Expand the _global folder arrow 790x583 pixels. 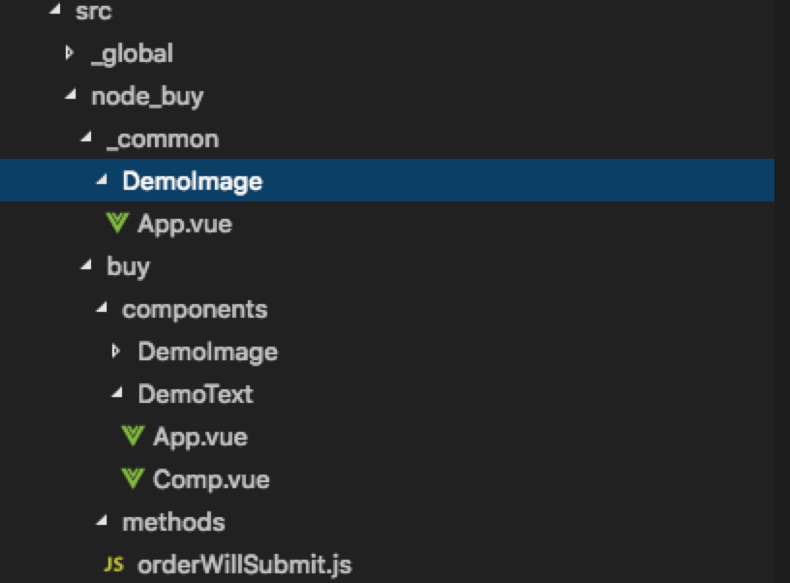coord(70,52)
